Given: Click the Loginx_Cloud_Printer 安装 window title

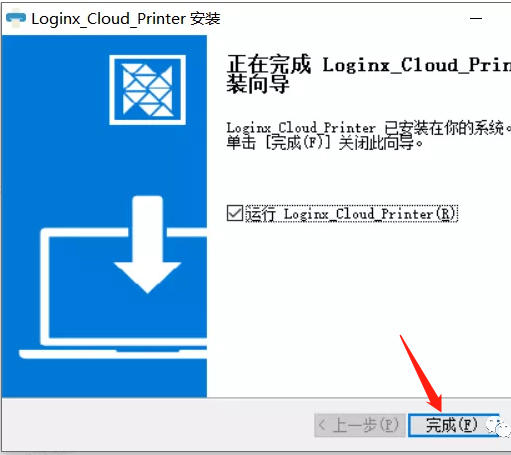Looking at the screenshot, I should 126,19.
